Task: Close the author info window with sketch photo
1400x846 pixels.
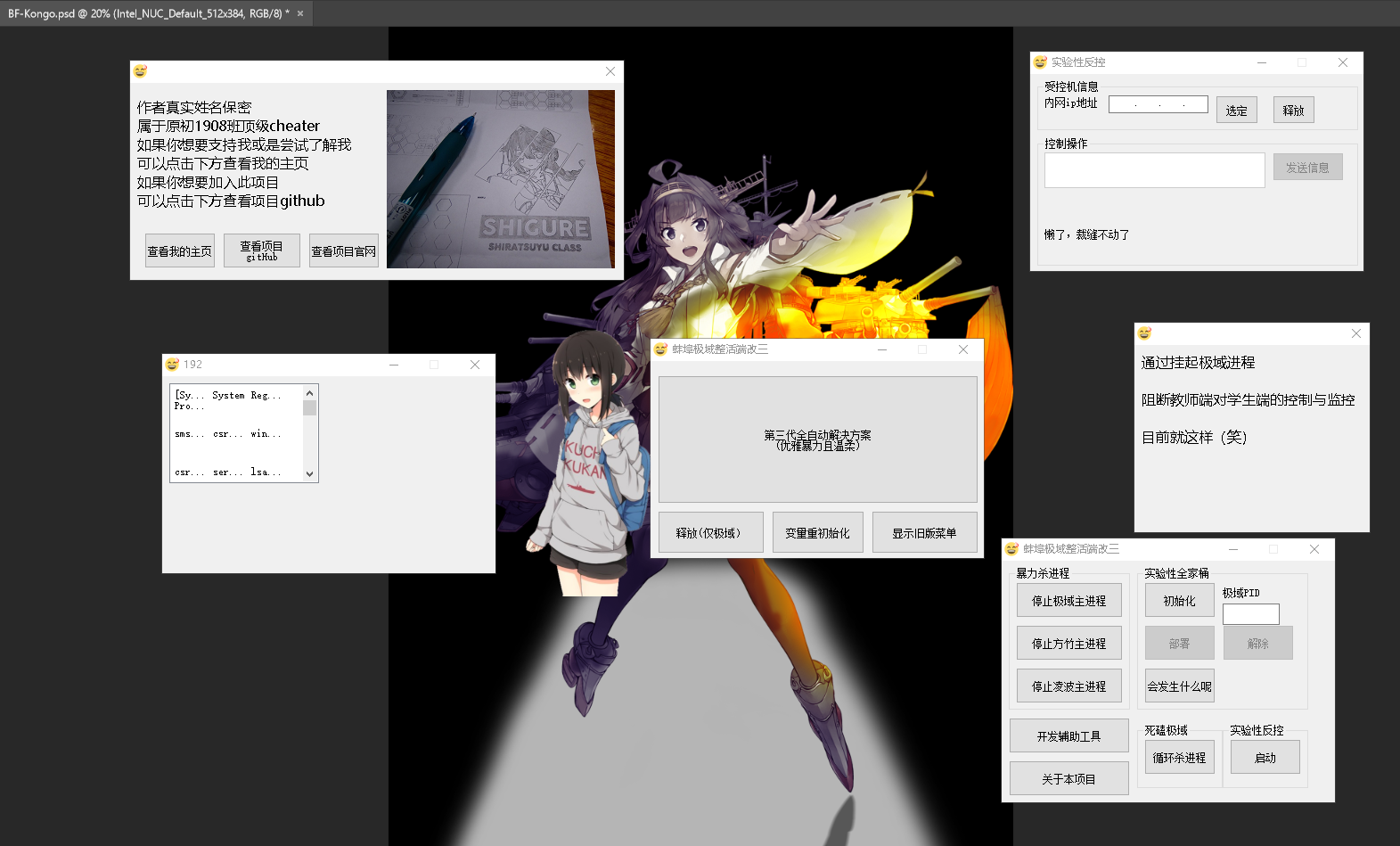Action: [610, 71]
